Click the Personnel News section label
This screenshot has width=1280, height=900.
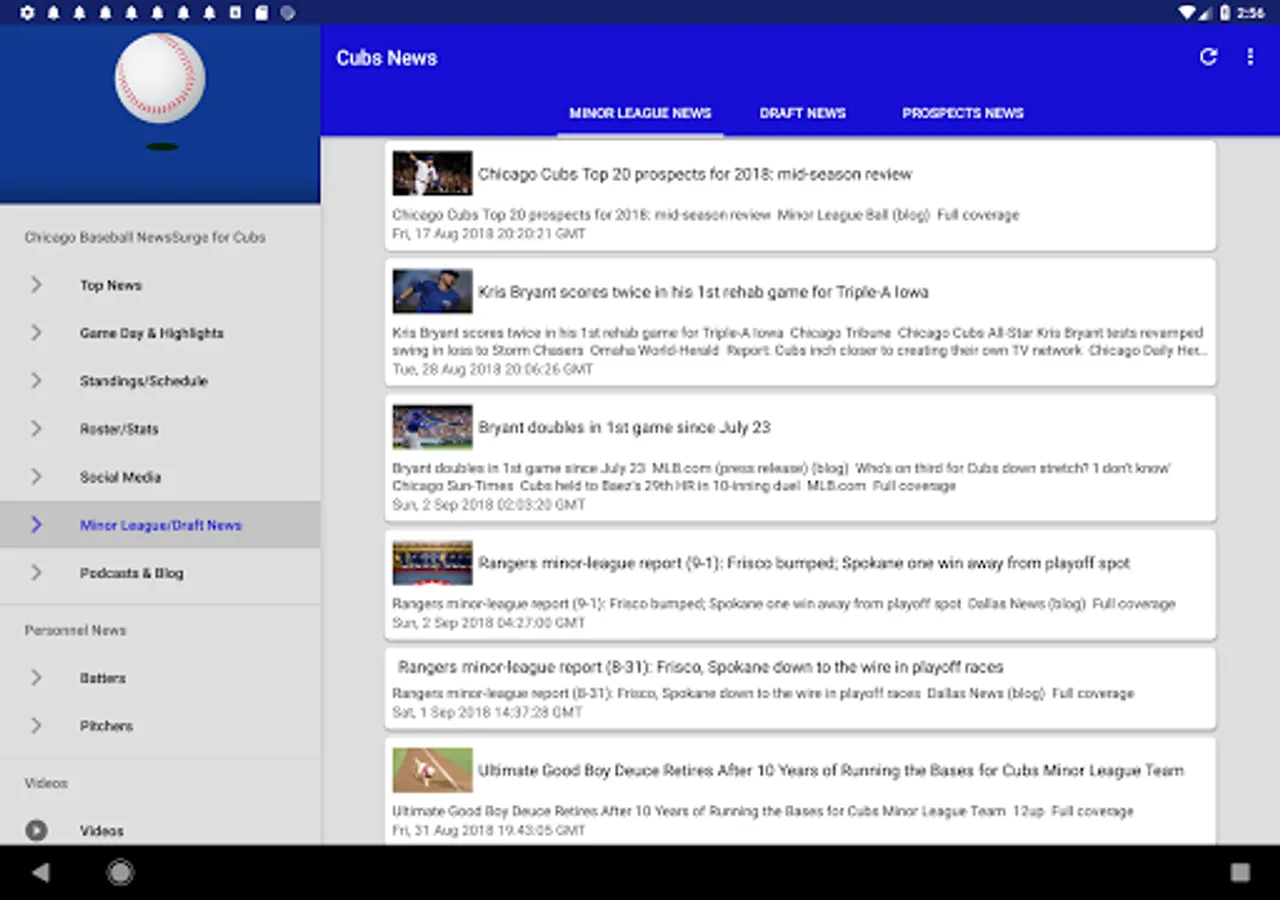(75, 630)
